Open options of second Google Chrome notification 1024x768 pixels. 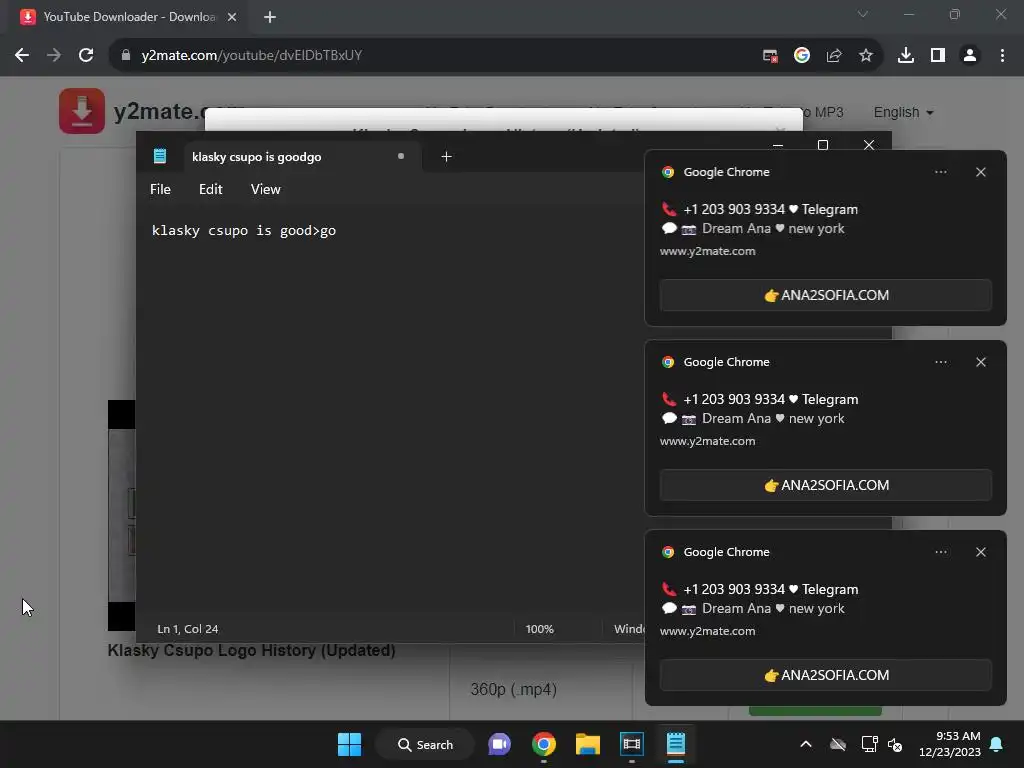940,362
